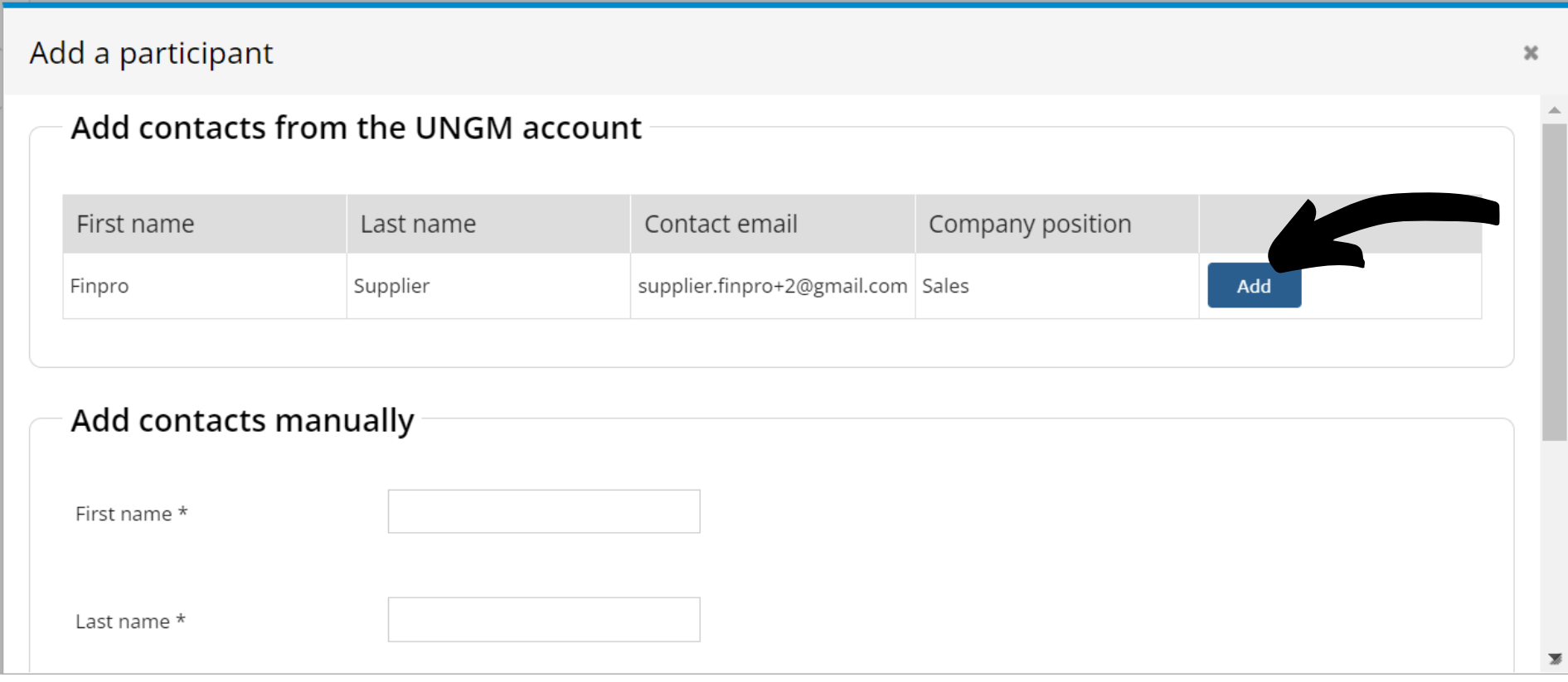Click the 'Last name *' field label
The height and width of the screenshot is (682, 1568).
(131, 622)
